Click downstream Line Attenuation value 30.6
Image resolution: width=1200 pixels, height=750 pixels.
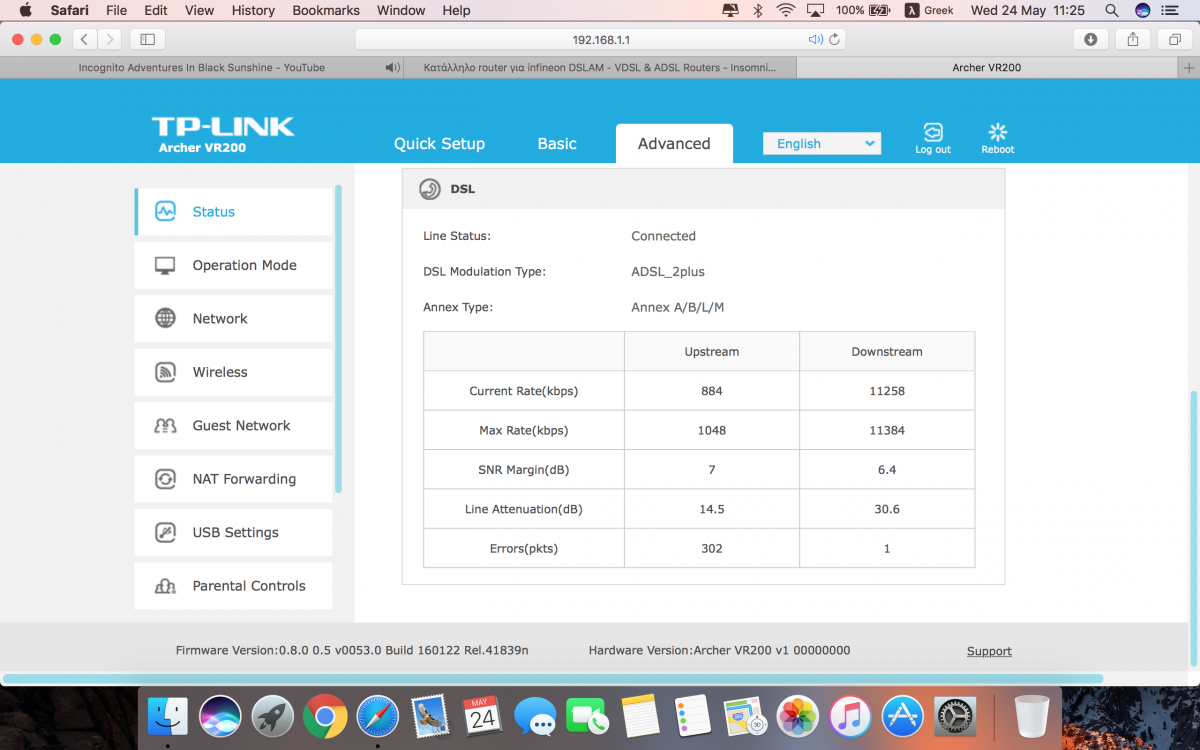pyautogui.click(x=887, y=509)
